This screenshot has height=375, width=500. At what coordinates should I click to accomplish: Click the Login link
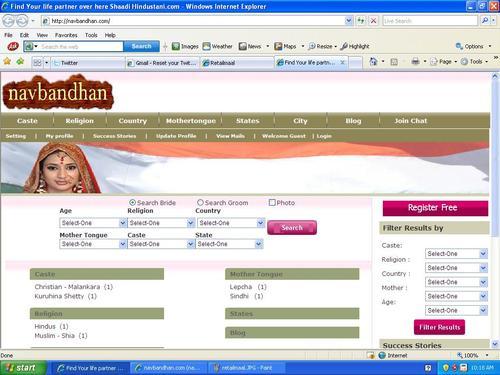pos(324,136)
